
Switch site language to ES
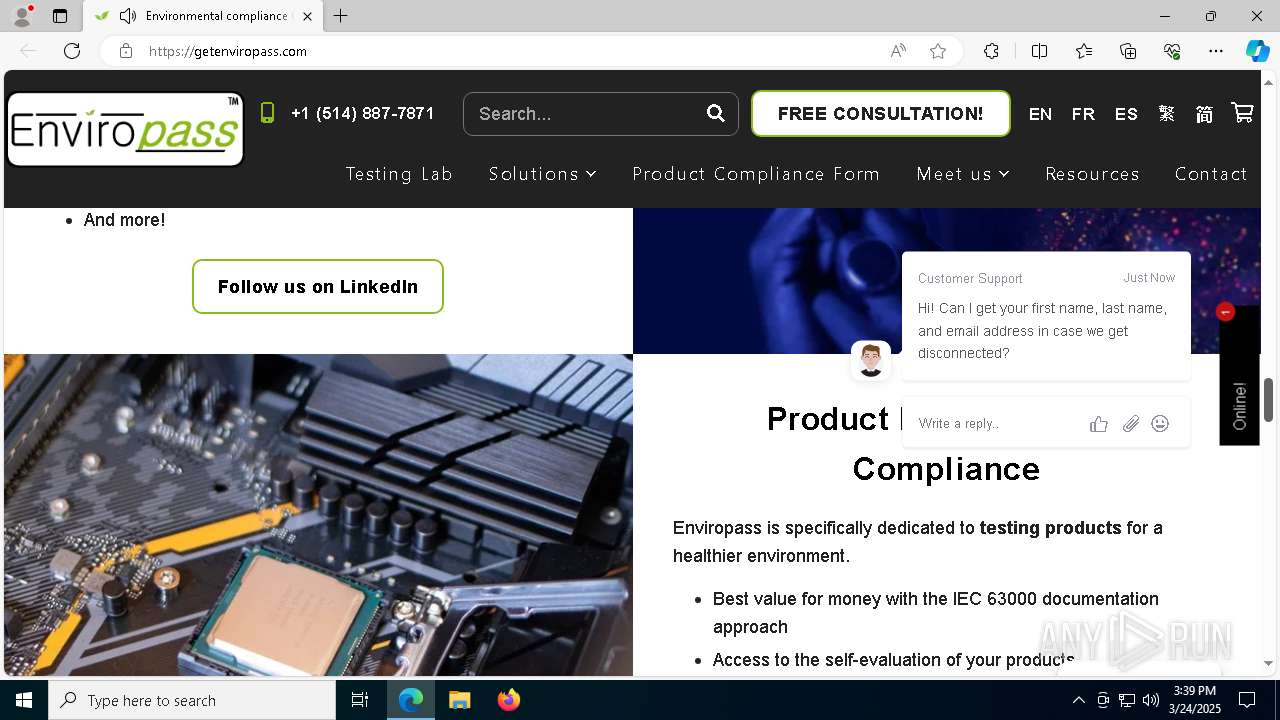[1126, 114]
